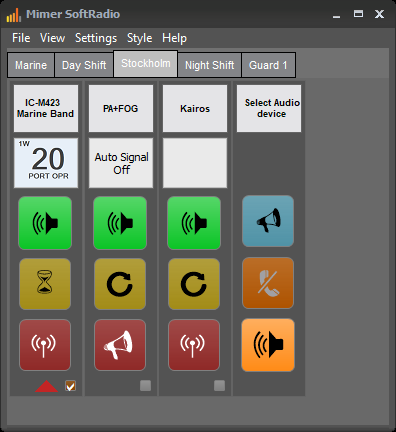Click the red antenna transmit button under IC-M423
The height and width of the screenshot is (432, 396).
coord(45,345)
